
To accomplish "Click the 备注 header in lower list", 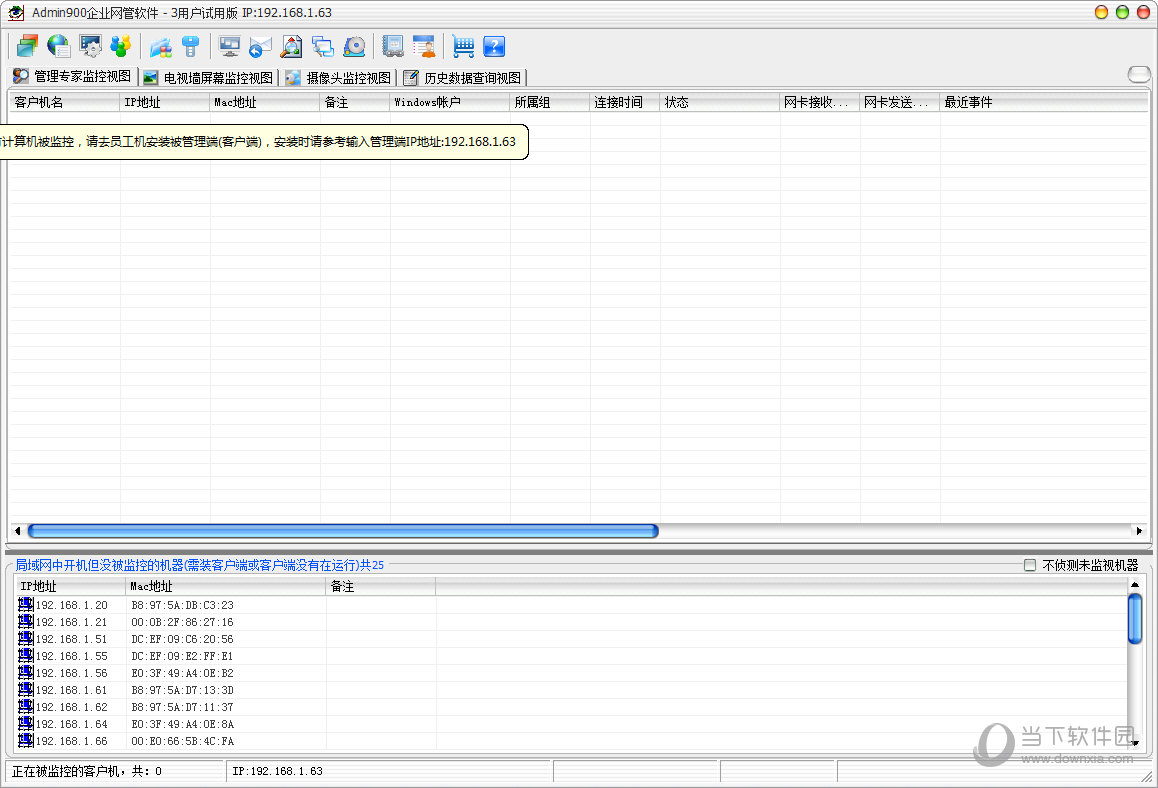I will point(380,586).
